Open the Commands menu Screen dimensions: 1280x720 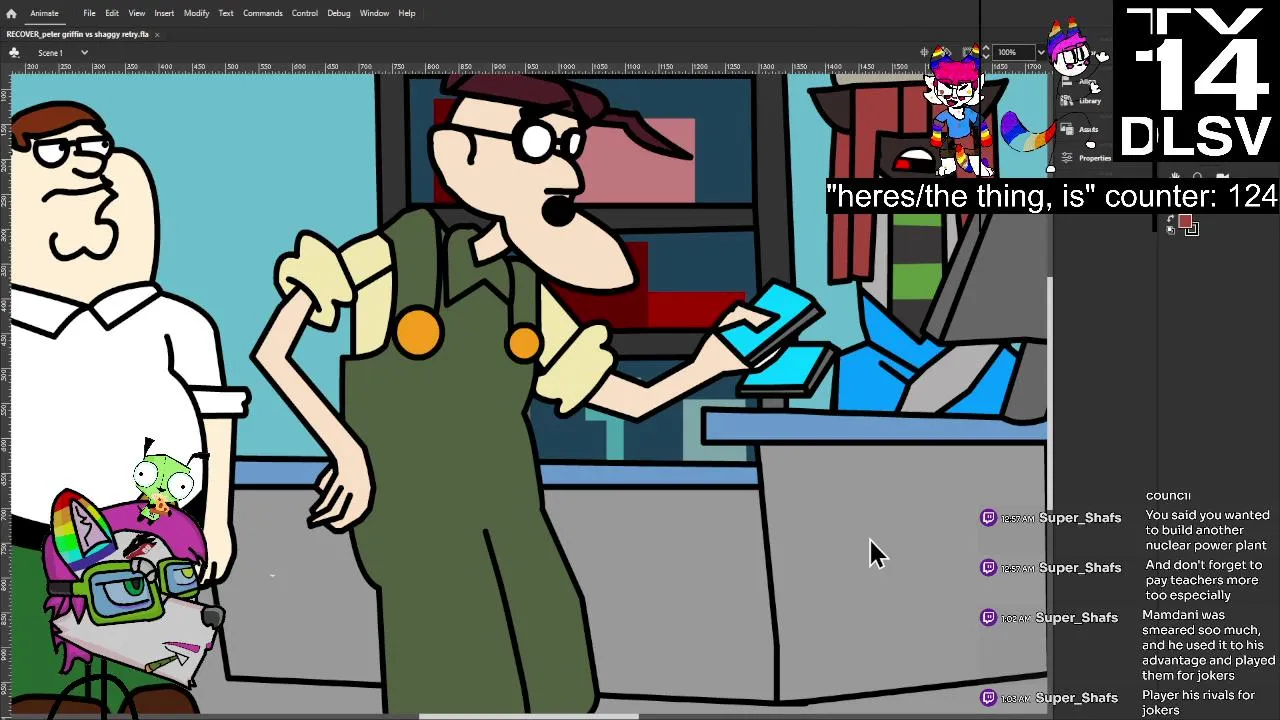pyautogui.click(x=263, y=13)
